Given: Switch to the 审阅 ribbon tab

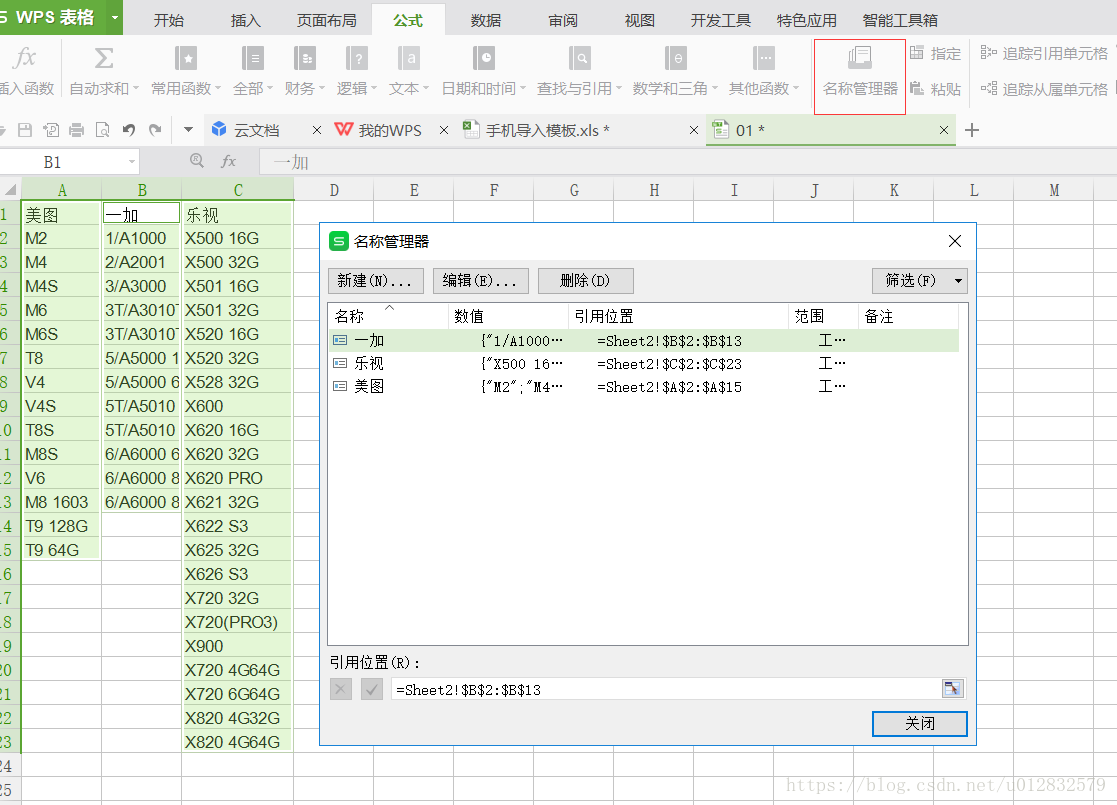Looking at the screenshot, I should [x=563, y=20].
